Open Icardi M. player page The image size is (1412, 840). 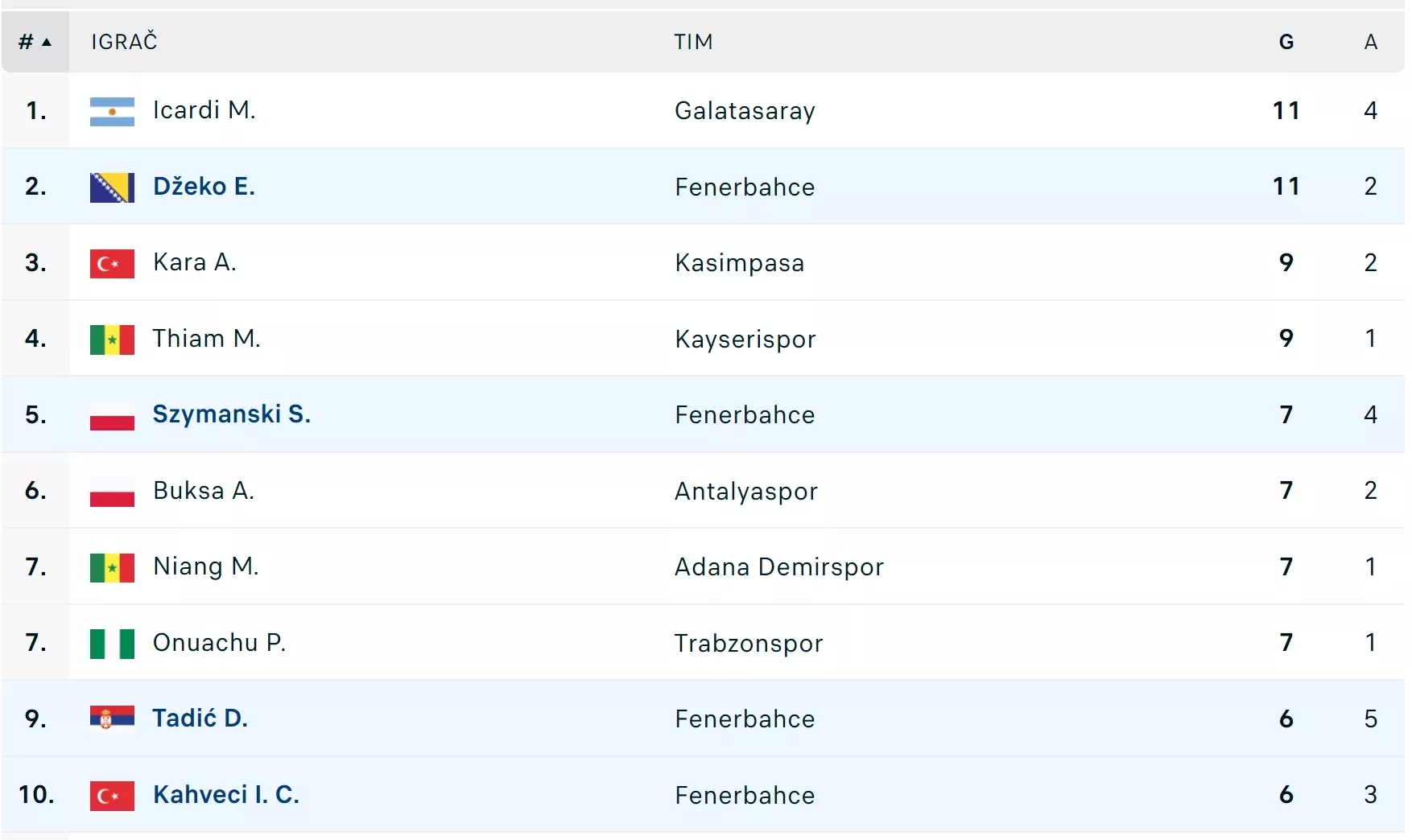pyautogui.click(x=204, y=110)
